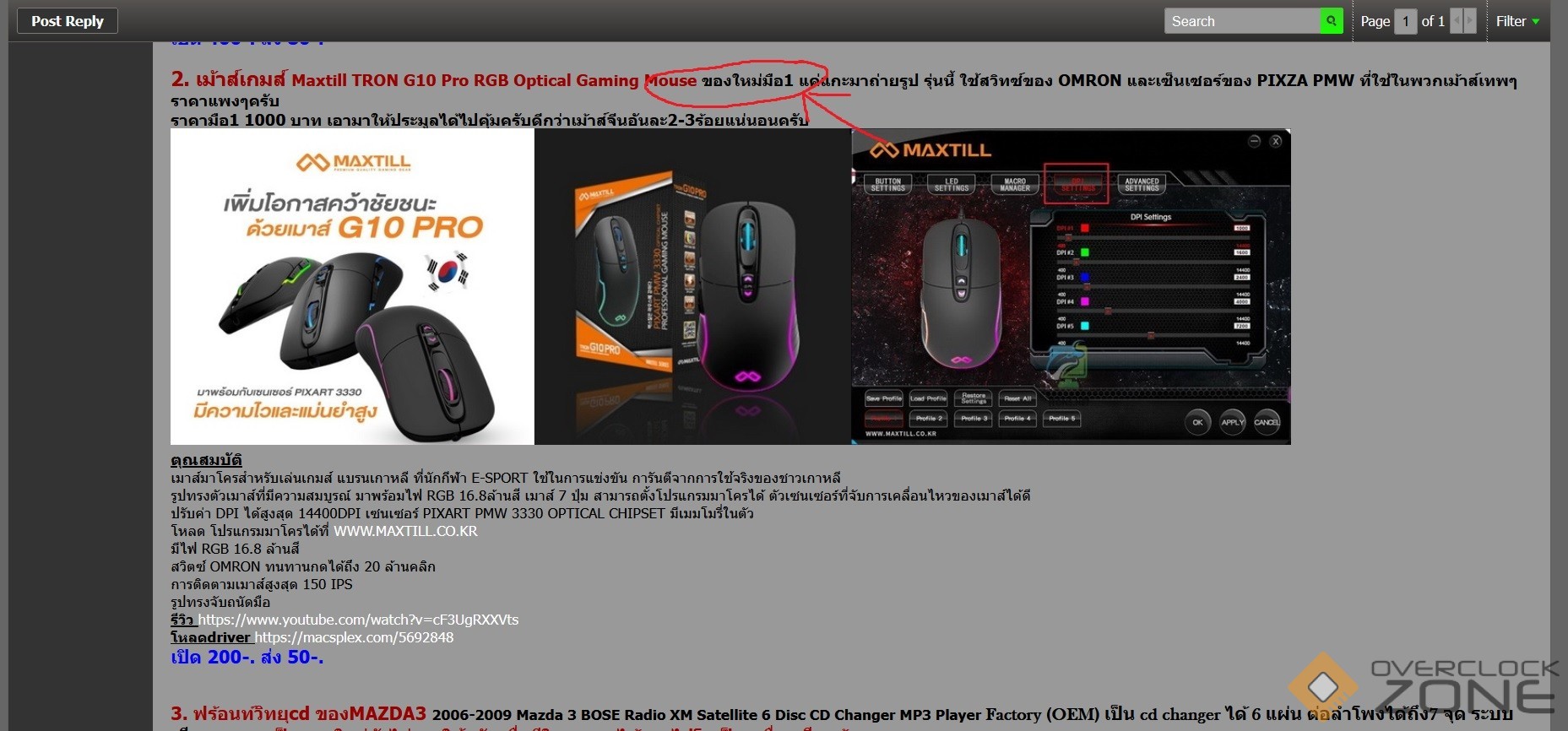Screen dimensions: 1568x731
Task: Open the Maxtill G10 PRO promo image
Action: 352,287
